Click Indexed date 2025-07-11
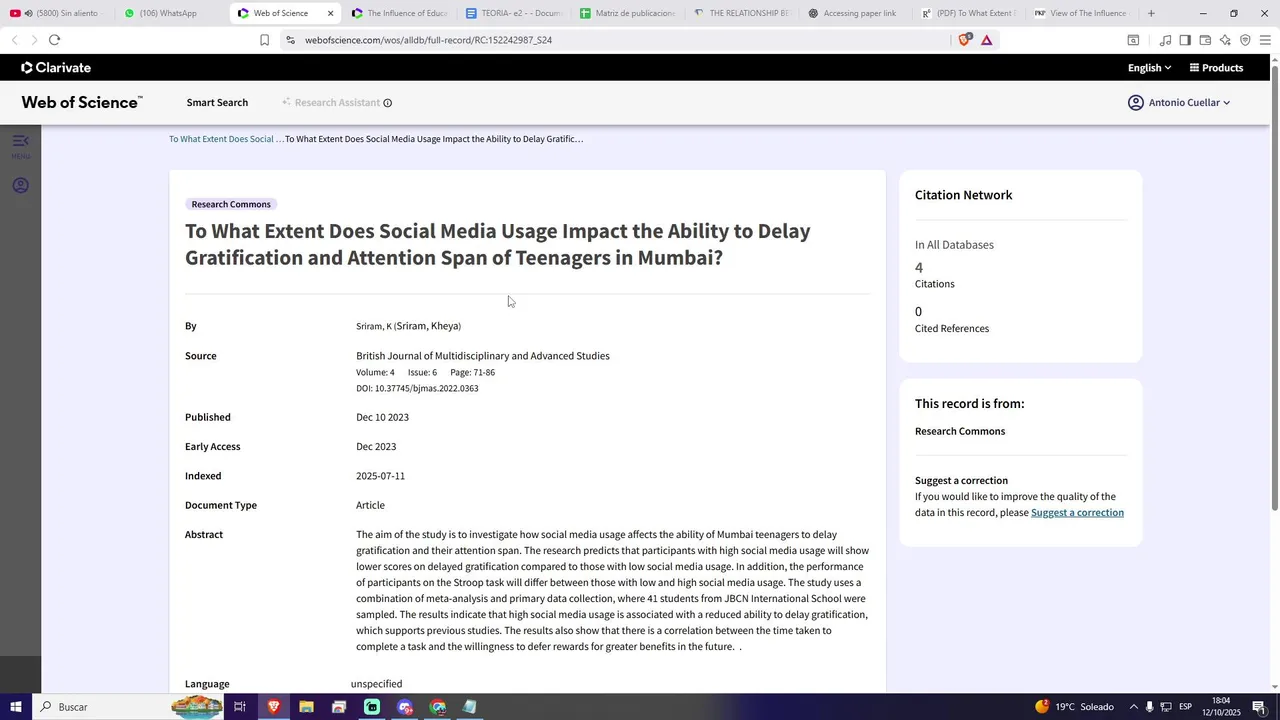 click(380, 476)
